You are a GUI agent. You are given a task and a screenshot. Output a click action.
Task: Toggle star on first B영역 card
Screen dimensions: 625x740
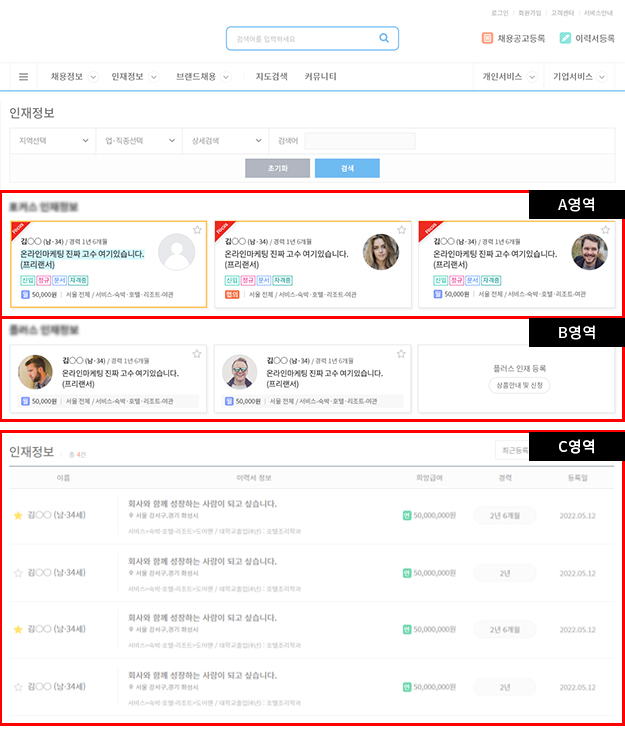[x=197, y=354]
